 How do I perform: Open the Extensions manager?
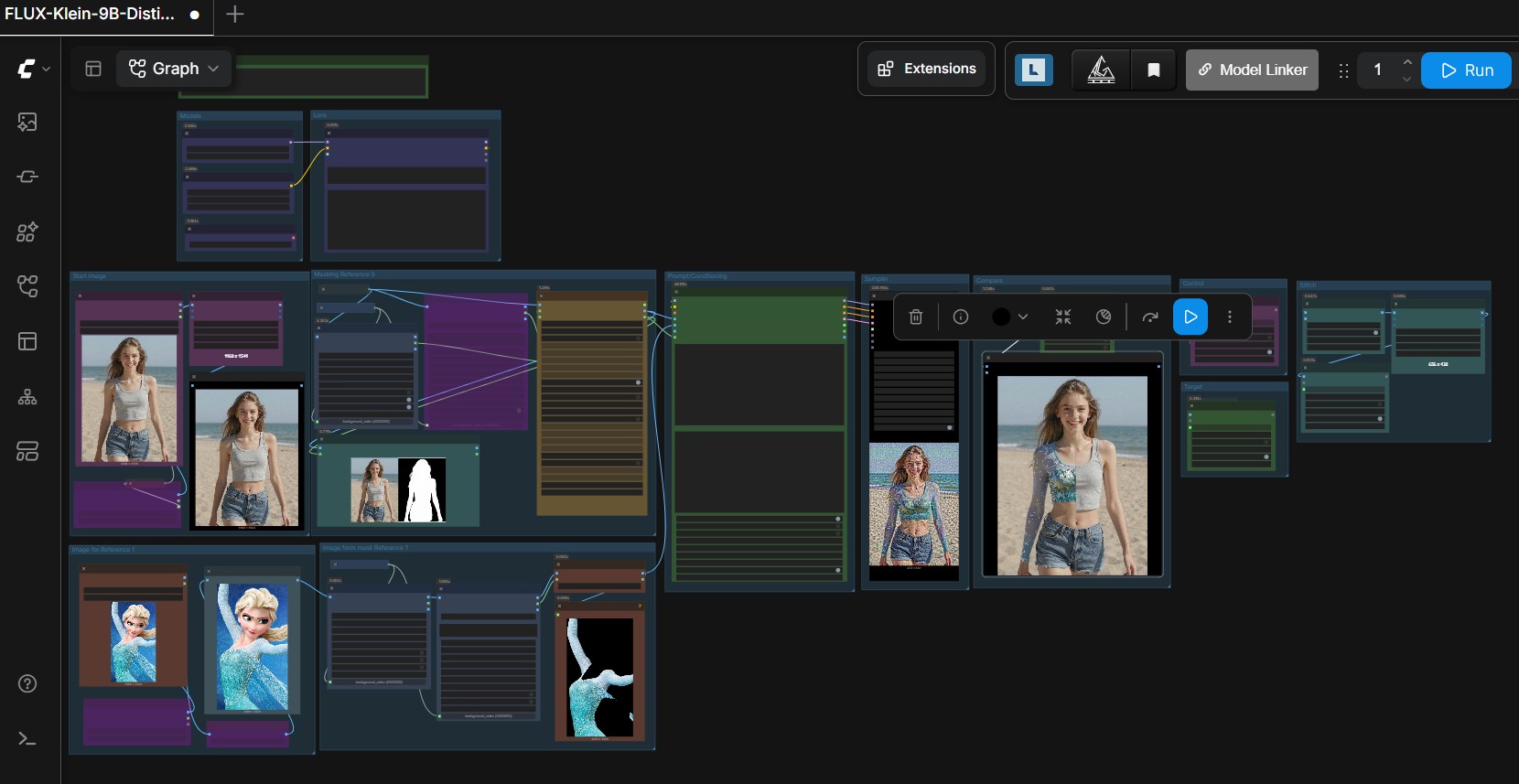(x=927, y=69)
